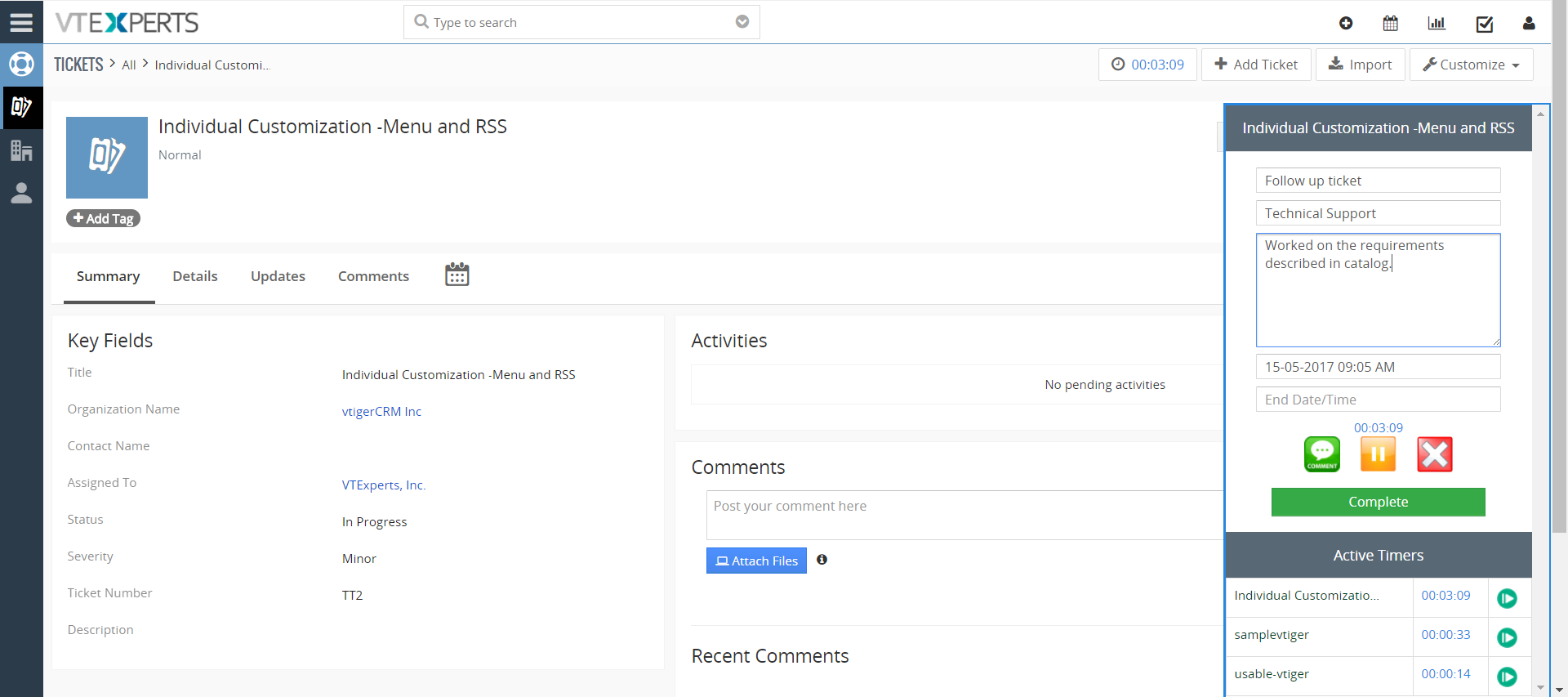Switch to the Details tab

point(195,276)
